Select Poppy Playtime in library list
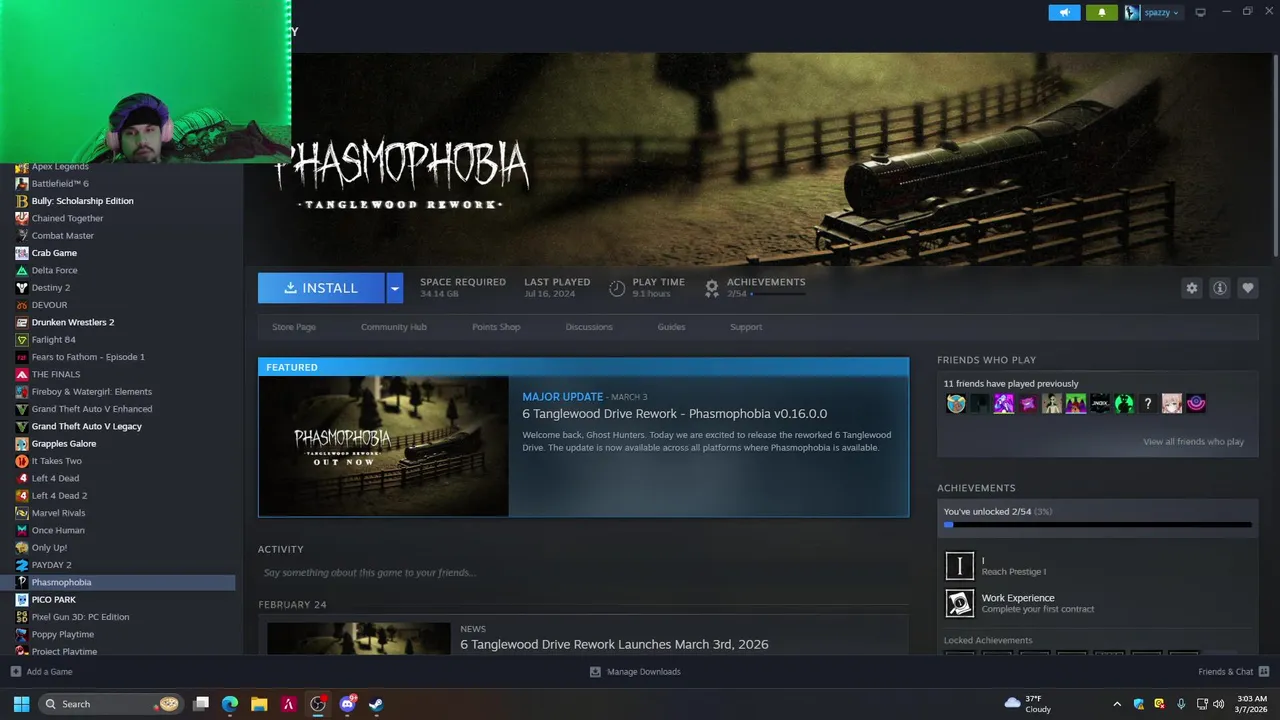Viewport: 1280px width, 720px height. pyautogui.click(x=62, y=634)
